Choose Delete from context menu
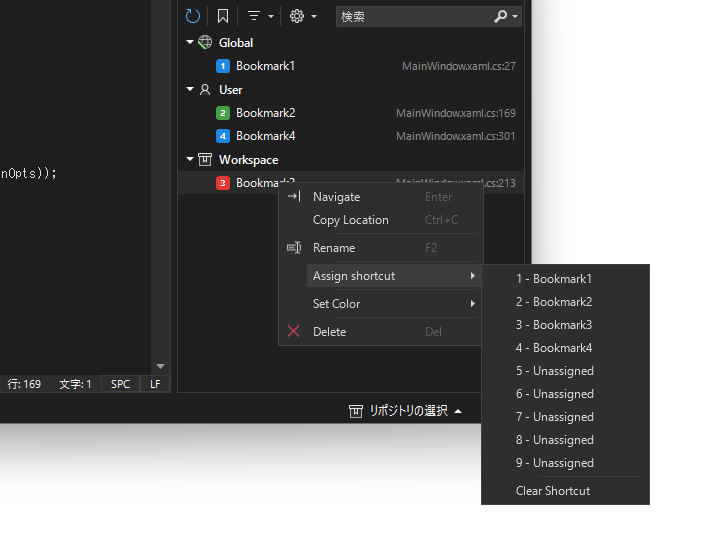 pos(381,332)
